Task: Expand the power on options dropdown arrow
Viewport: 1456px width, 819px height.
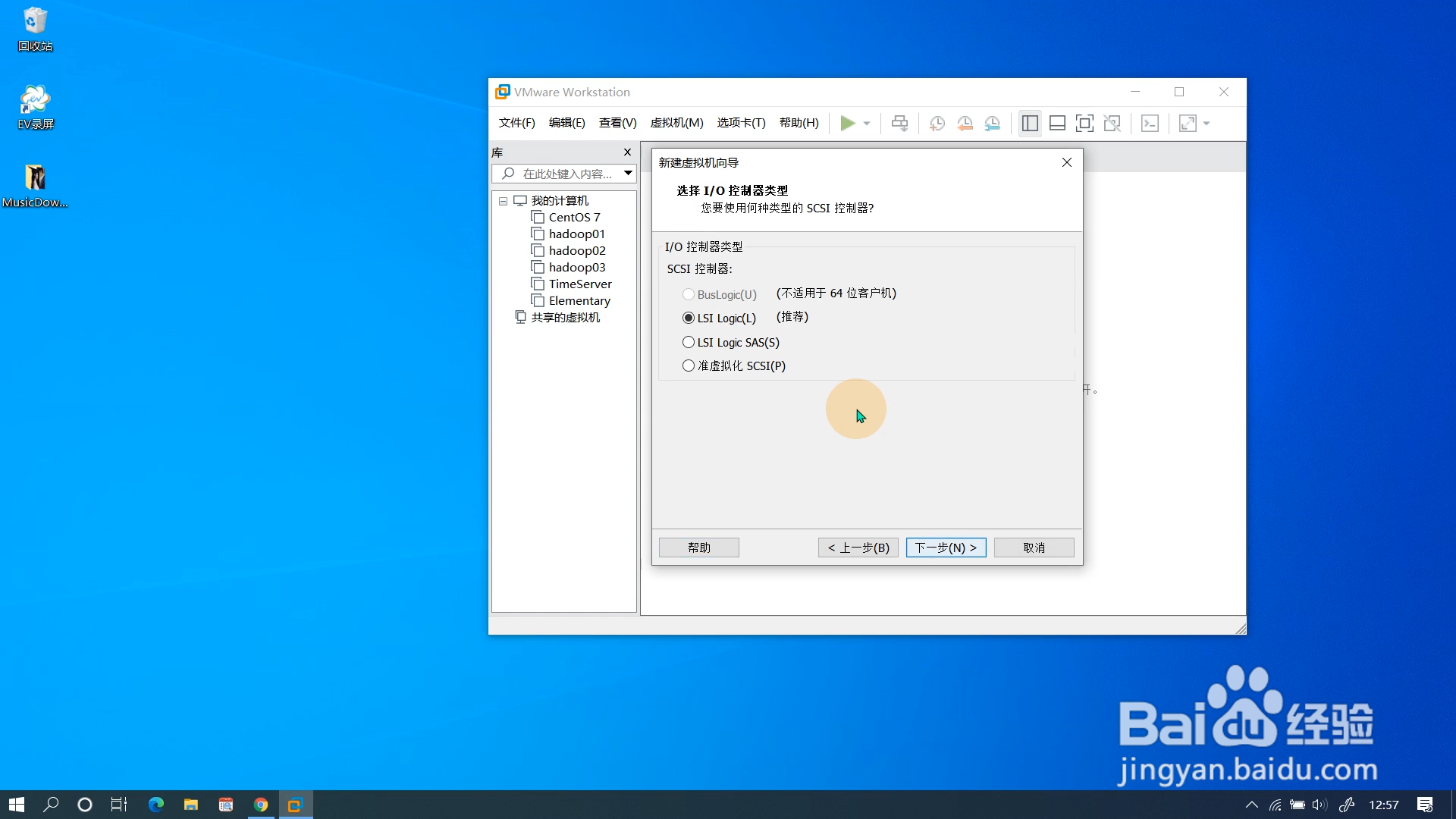Action: coord(867,124)
